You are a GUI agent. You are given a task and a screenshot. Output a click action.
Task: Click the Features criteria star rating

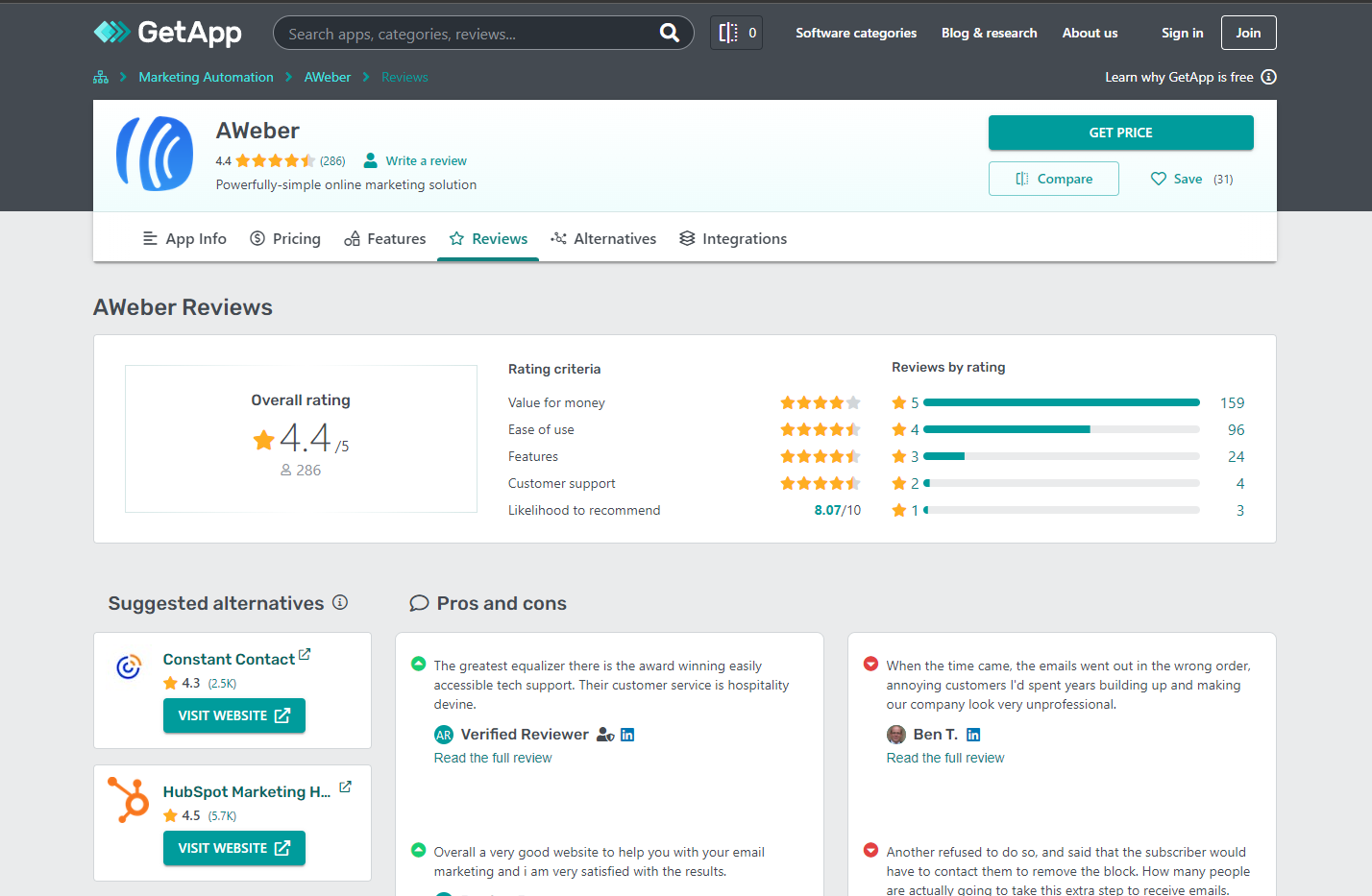pos(821,456)
